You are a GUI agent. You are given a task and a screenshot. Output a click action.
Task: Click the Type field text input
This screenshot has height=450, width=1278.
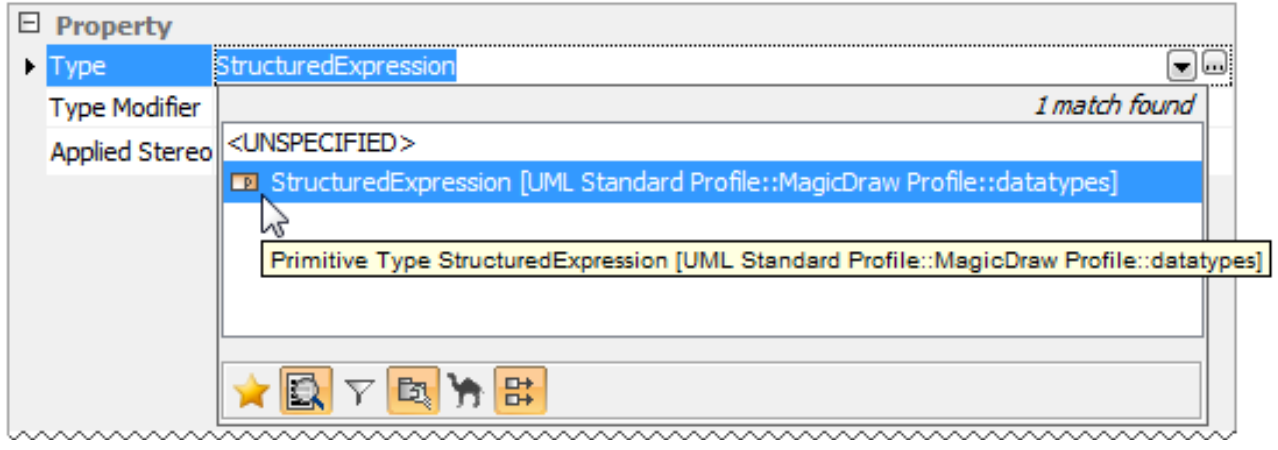tap(700, 67)
